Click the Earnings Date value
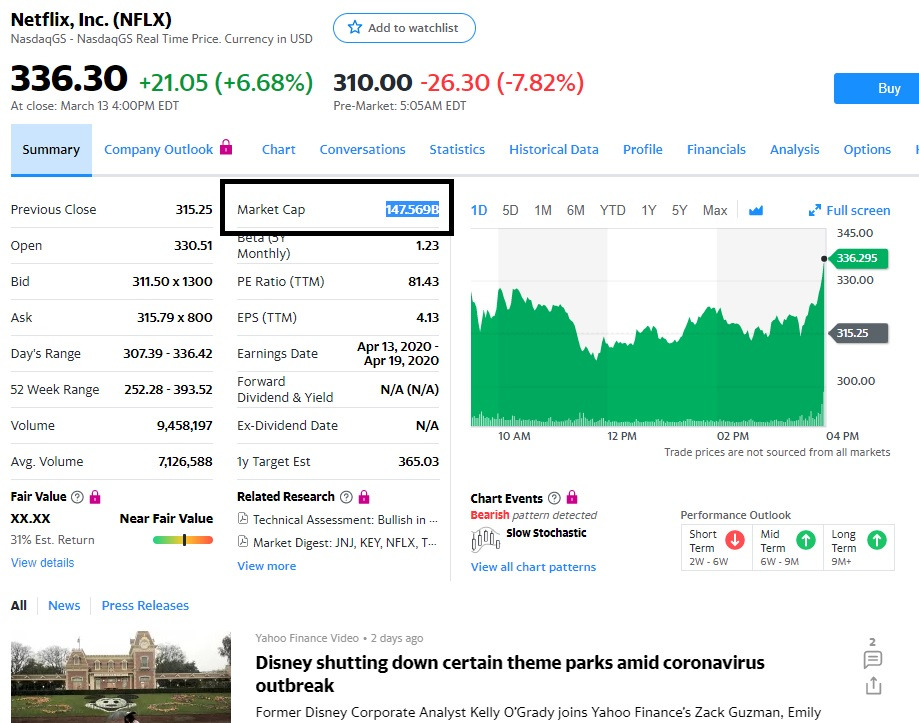This screenshot has height=723, width=919. coord(398,353)
